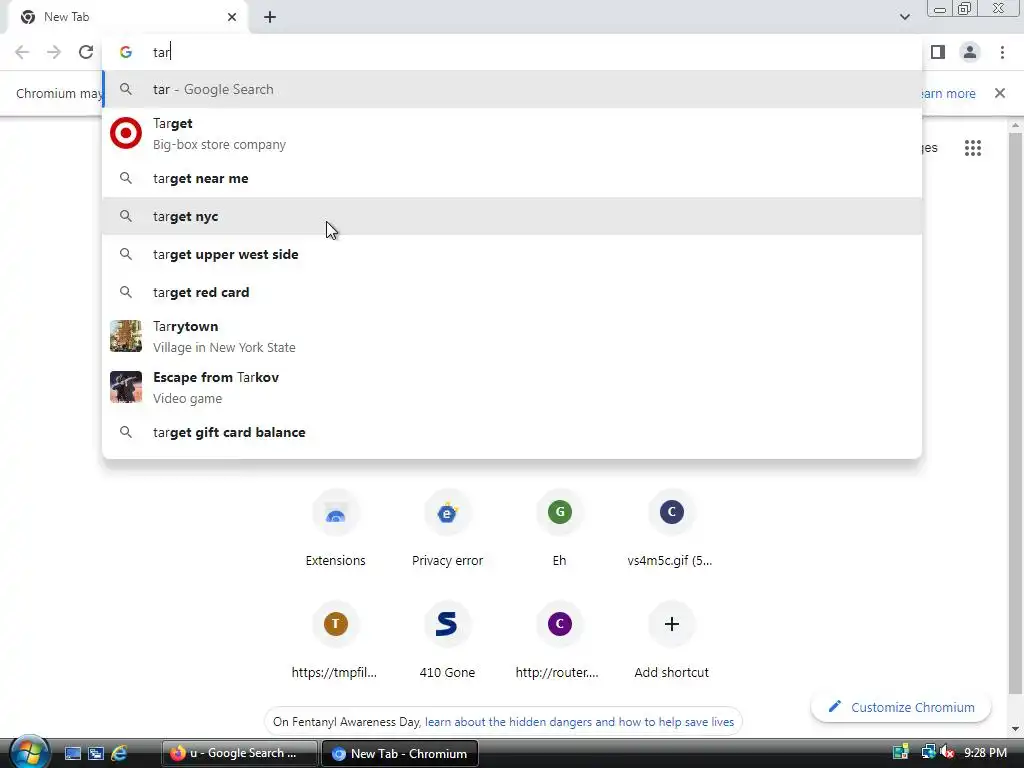Select 'target near me' suggestion
This screenshot has height=768, width=1024.
point(513,178)
